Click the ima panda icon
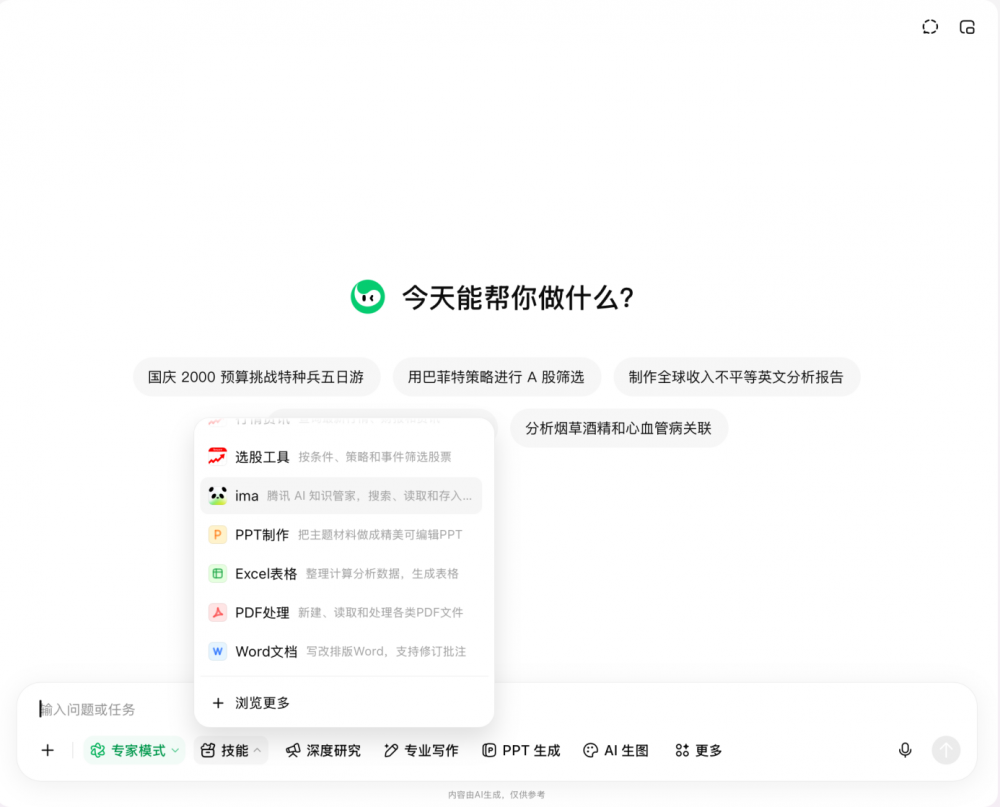The height and width of the screenshot is (807, 1000). [217, 496]
